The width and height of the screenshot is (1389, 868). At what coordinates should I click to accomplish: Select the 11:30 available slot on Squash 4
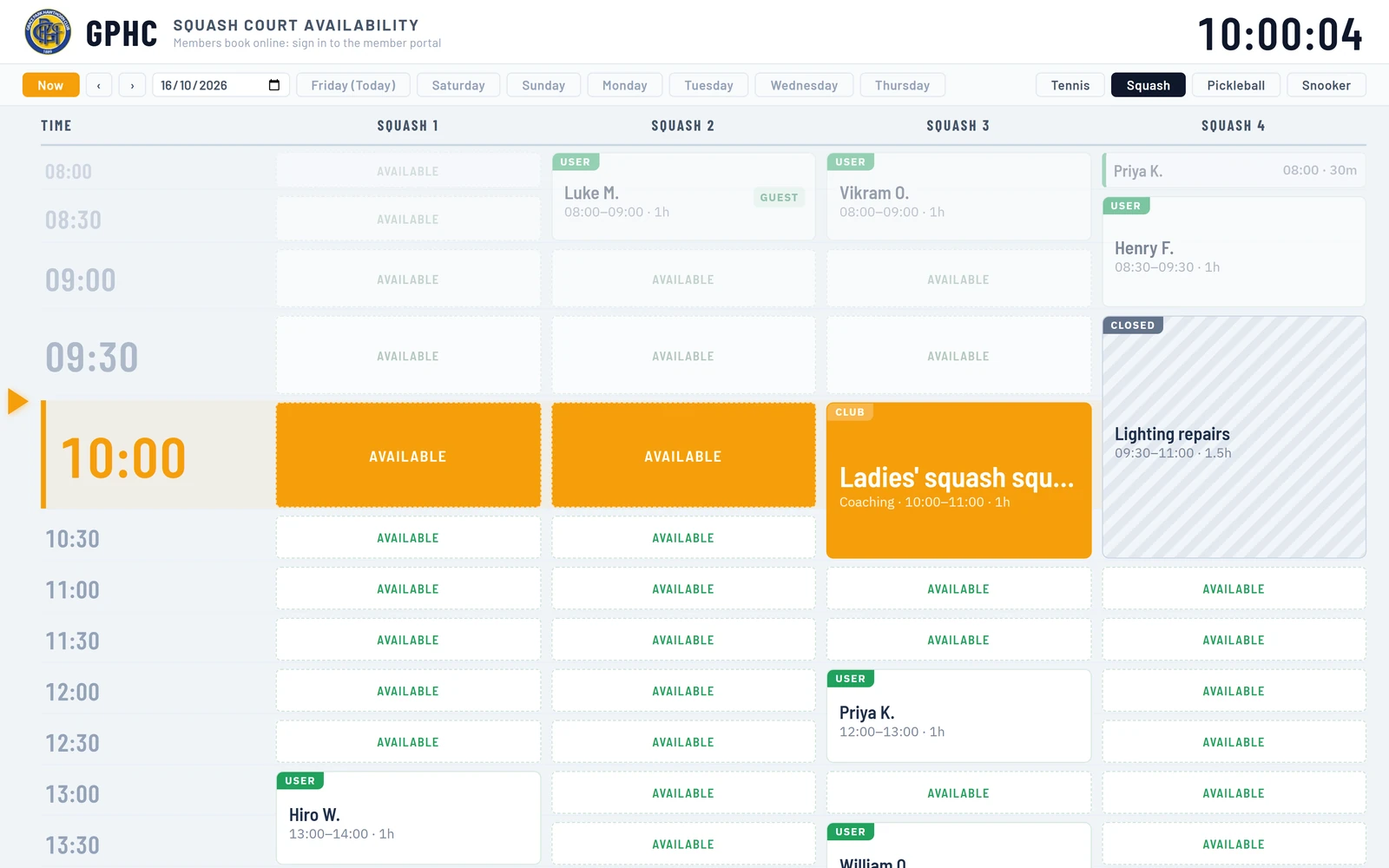click(1234, 640)
